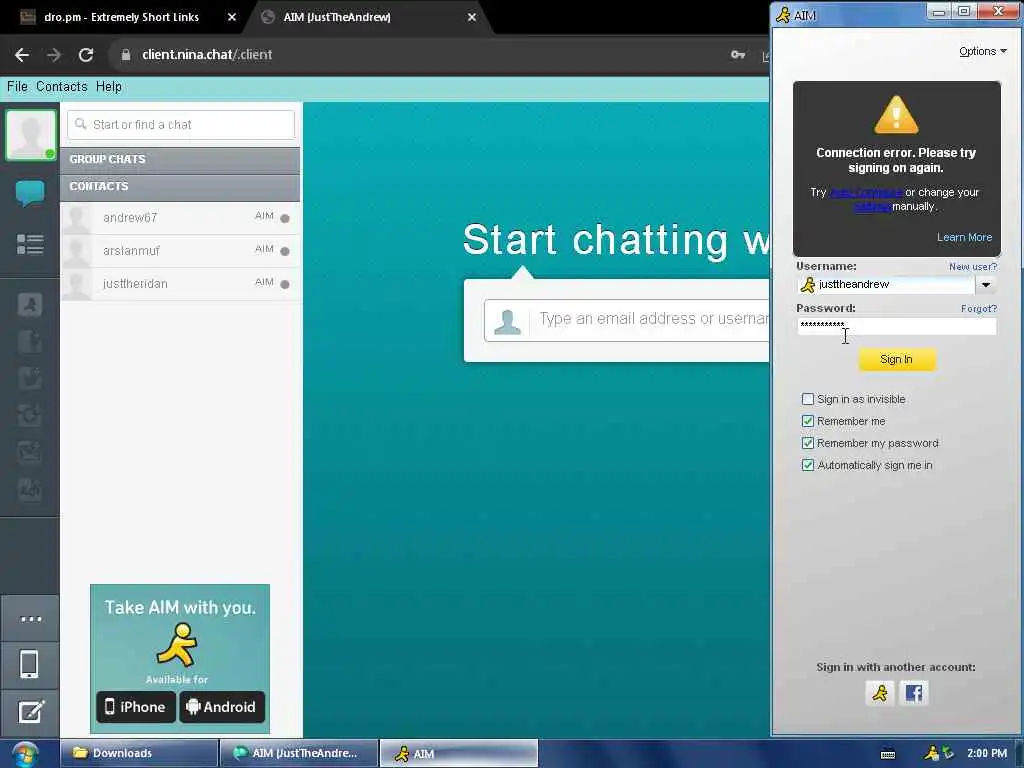Screen dimensions: 1024x768
Task: Open the compose new message icon
Action: [x=31, y=712]
